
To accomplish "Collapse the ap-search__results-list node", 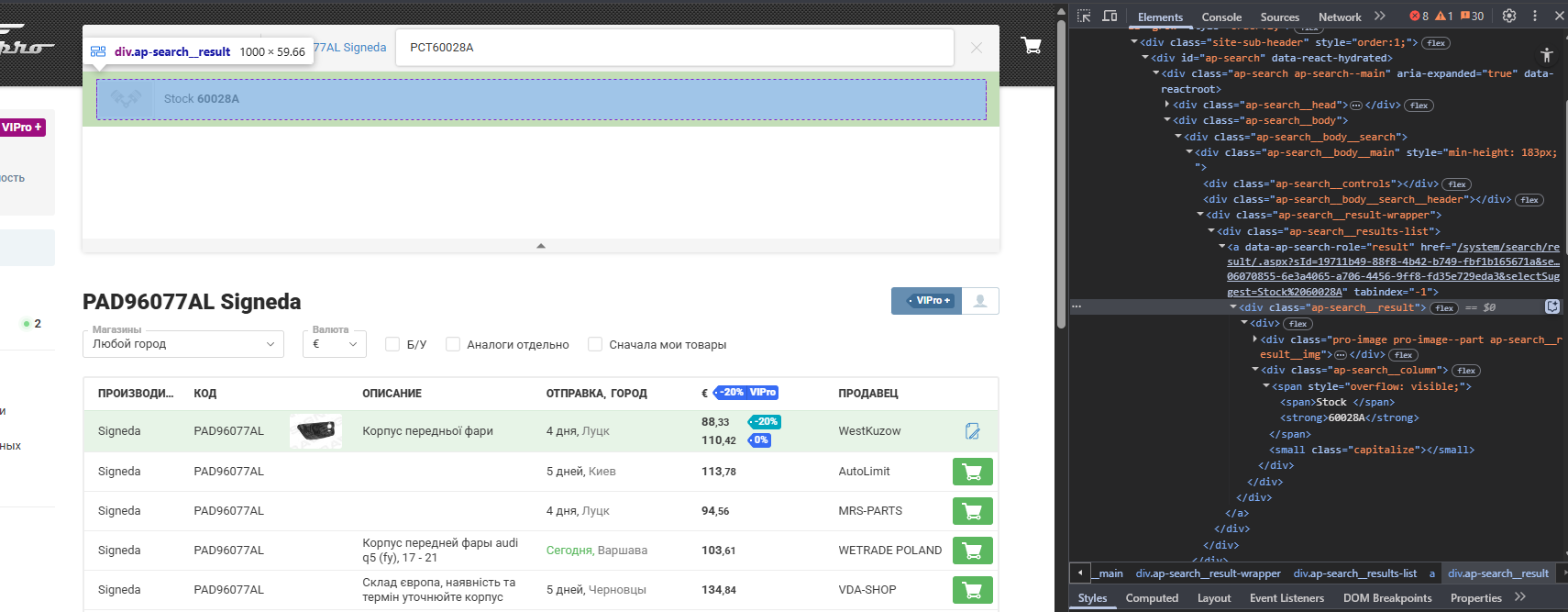I will 1211,231.
